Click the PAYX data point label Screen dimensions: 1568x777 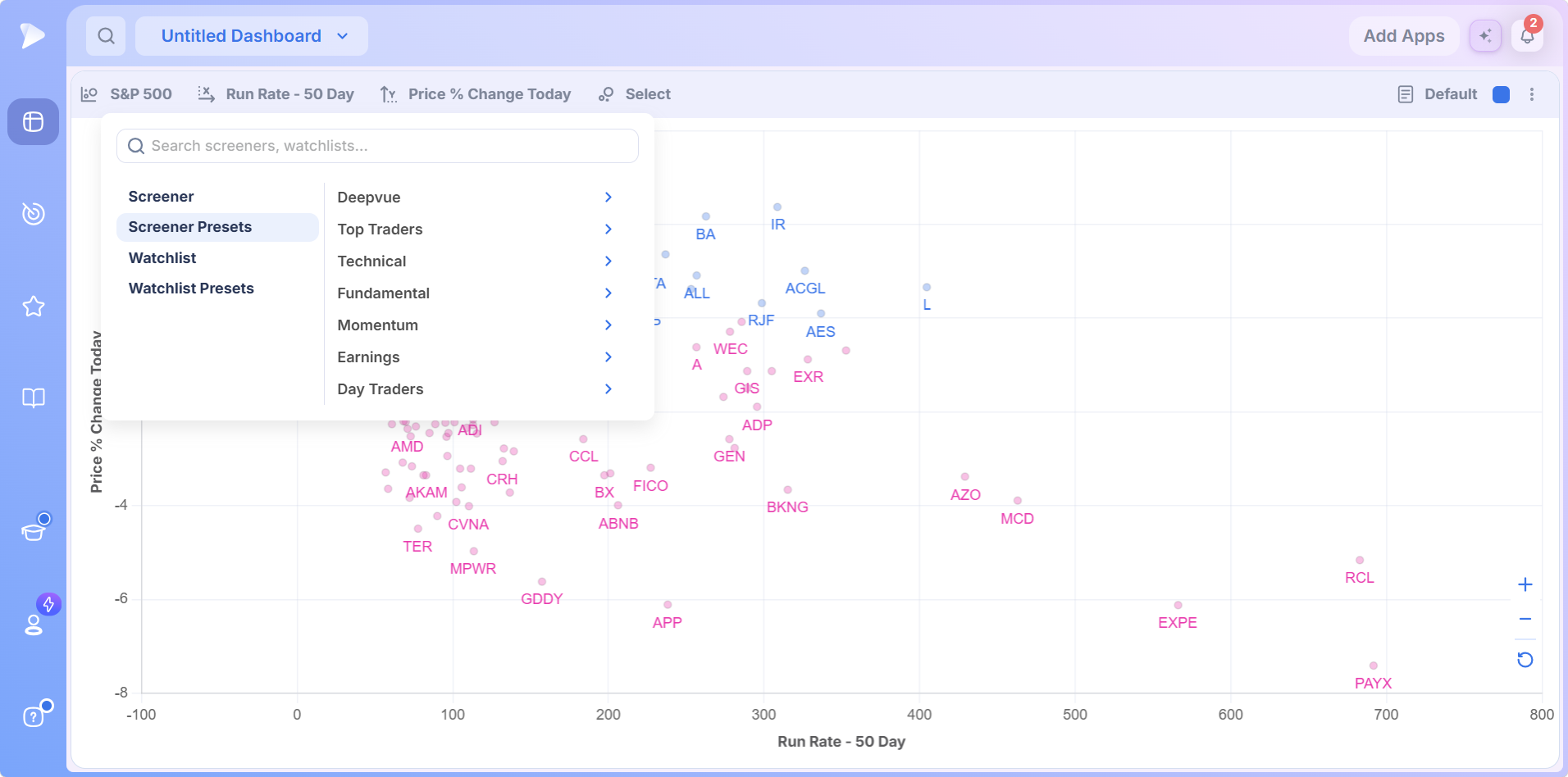1373,684
